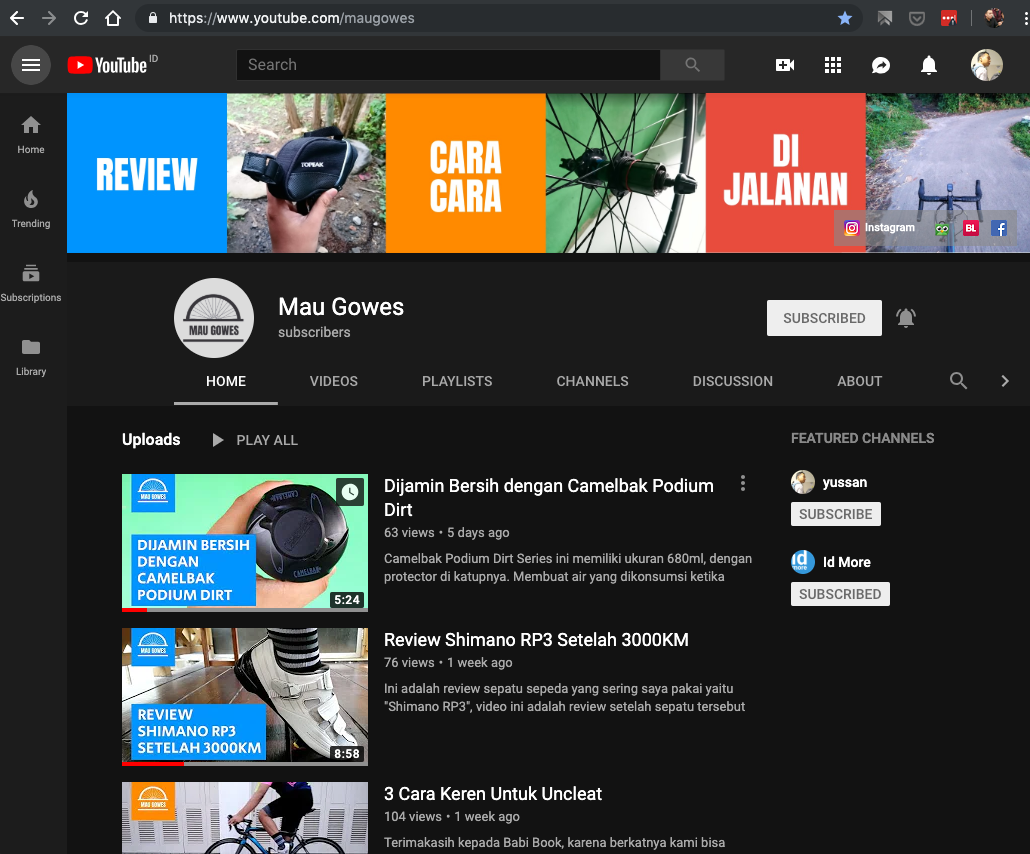Switch to the DISCUSSION tab

click(x=732, y=381)
